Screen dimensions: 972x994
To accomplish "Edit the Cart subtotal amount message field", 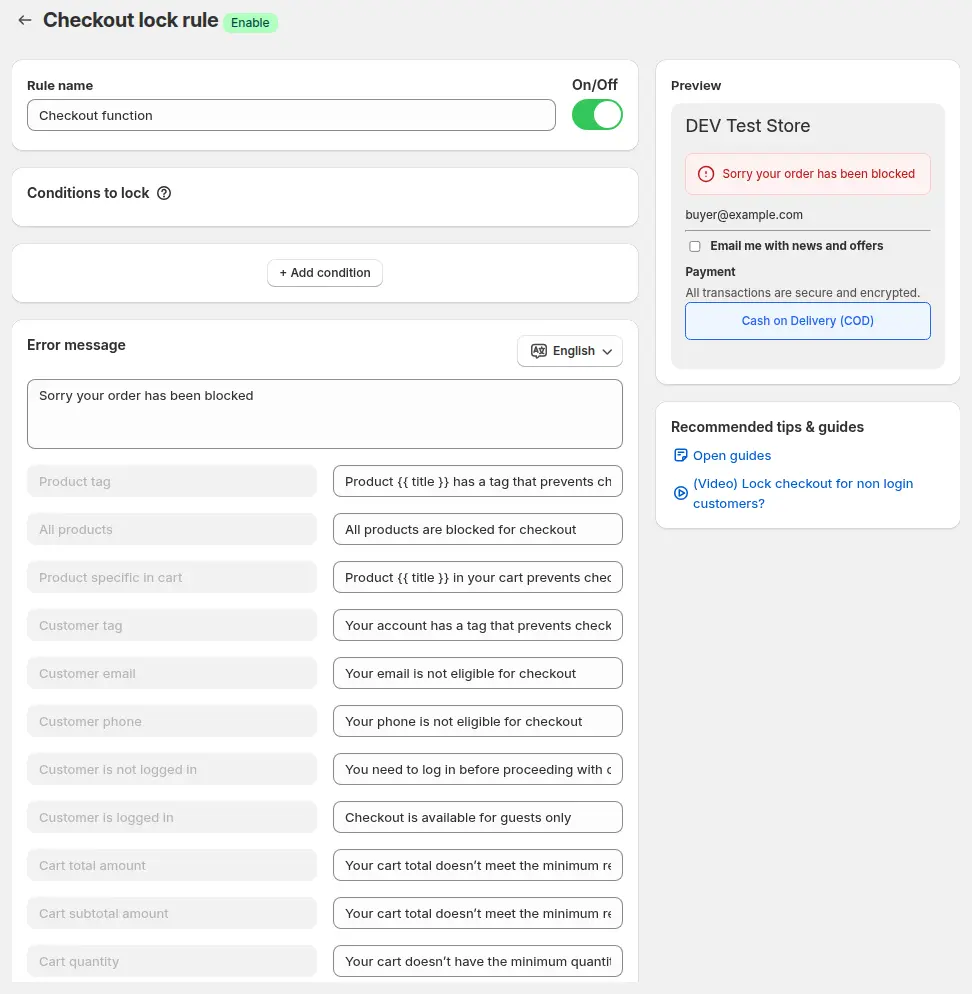I will click(478, 913).
